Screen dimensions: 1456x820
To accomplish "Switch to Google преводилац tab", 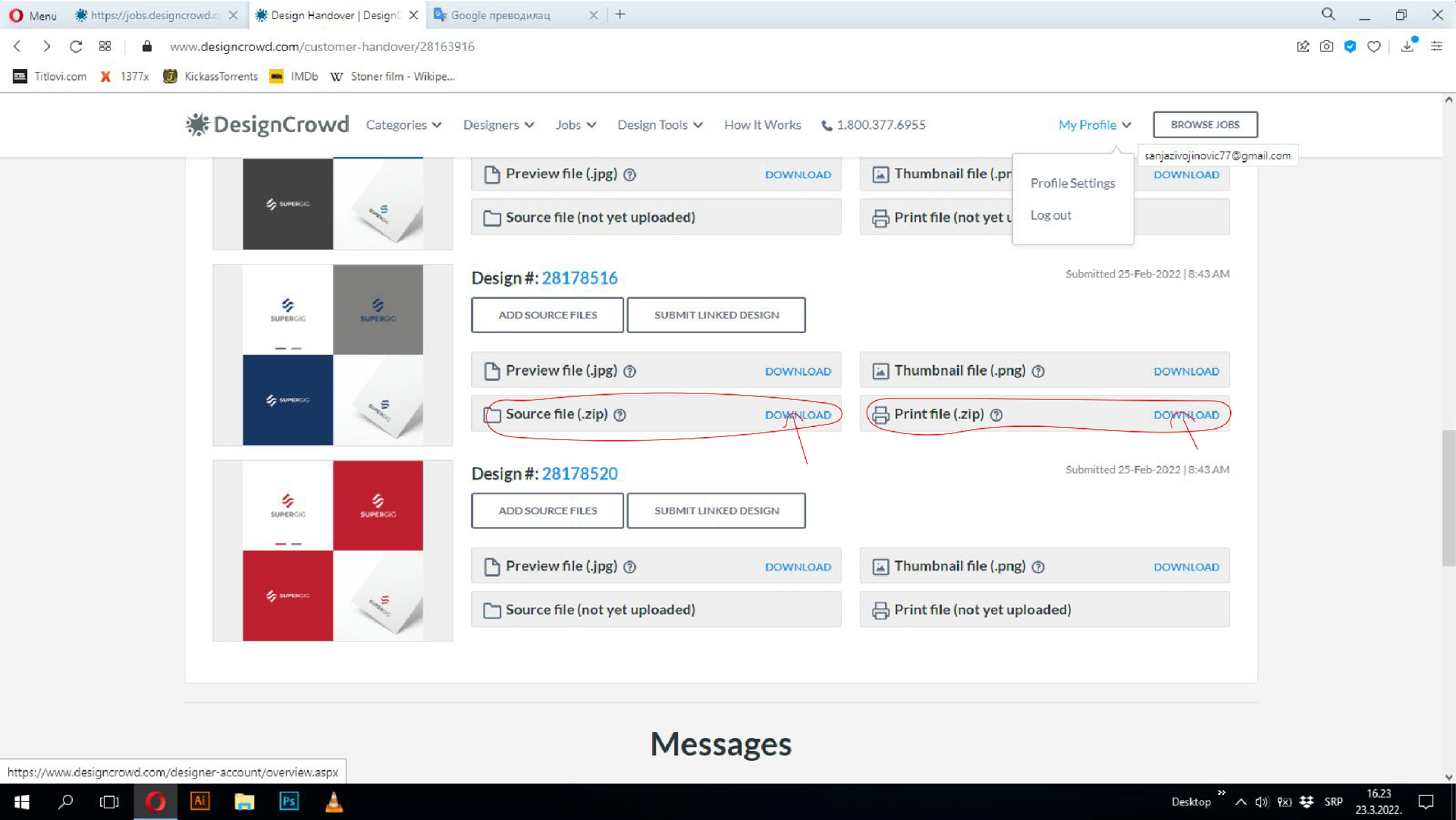I will click(500, 15).
